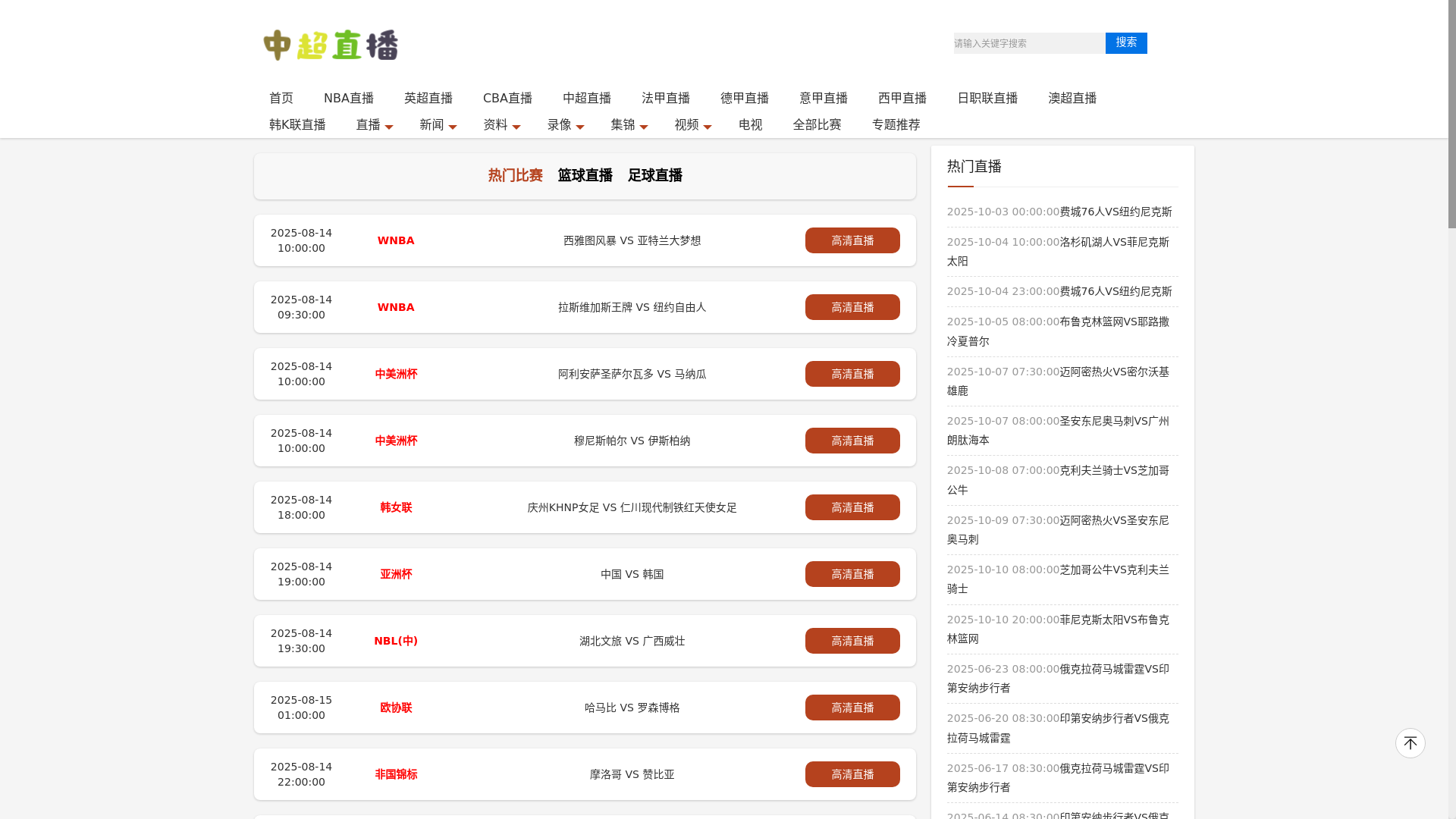1456x819 pixels.
Task: Expand the 录像 dropdown menu
Action: 566,124
